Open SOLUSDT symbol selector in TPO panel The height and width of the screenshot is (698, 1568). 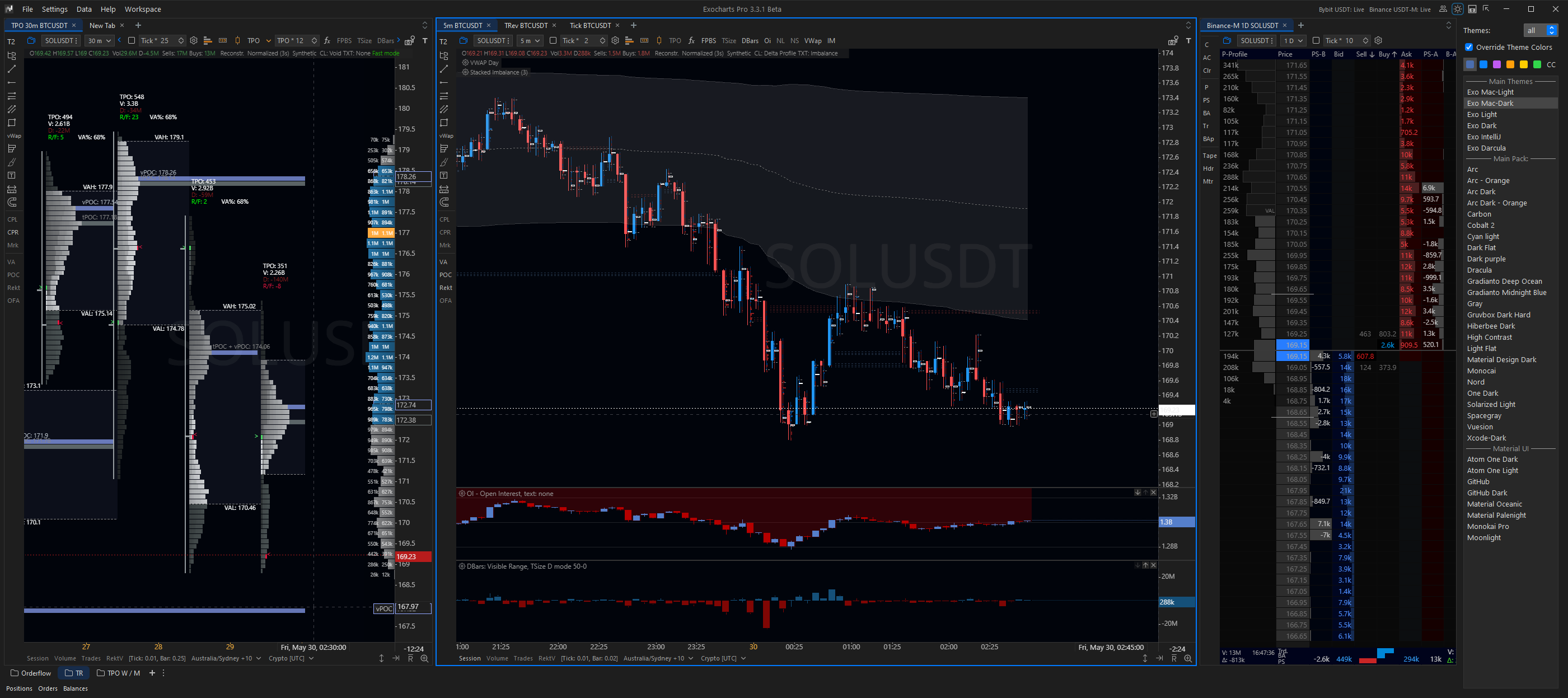[x=61, y=41]
